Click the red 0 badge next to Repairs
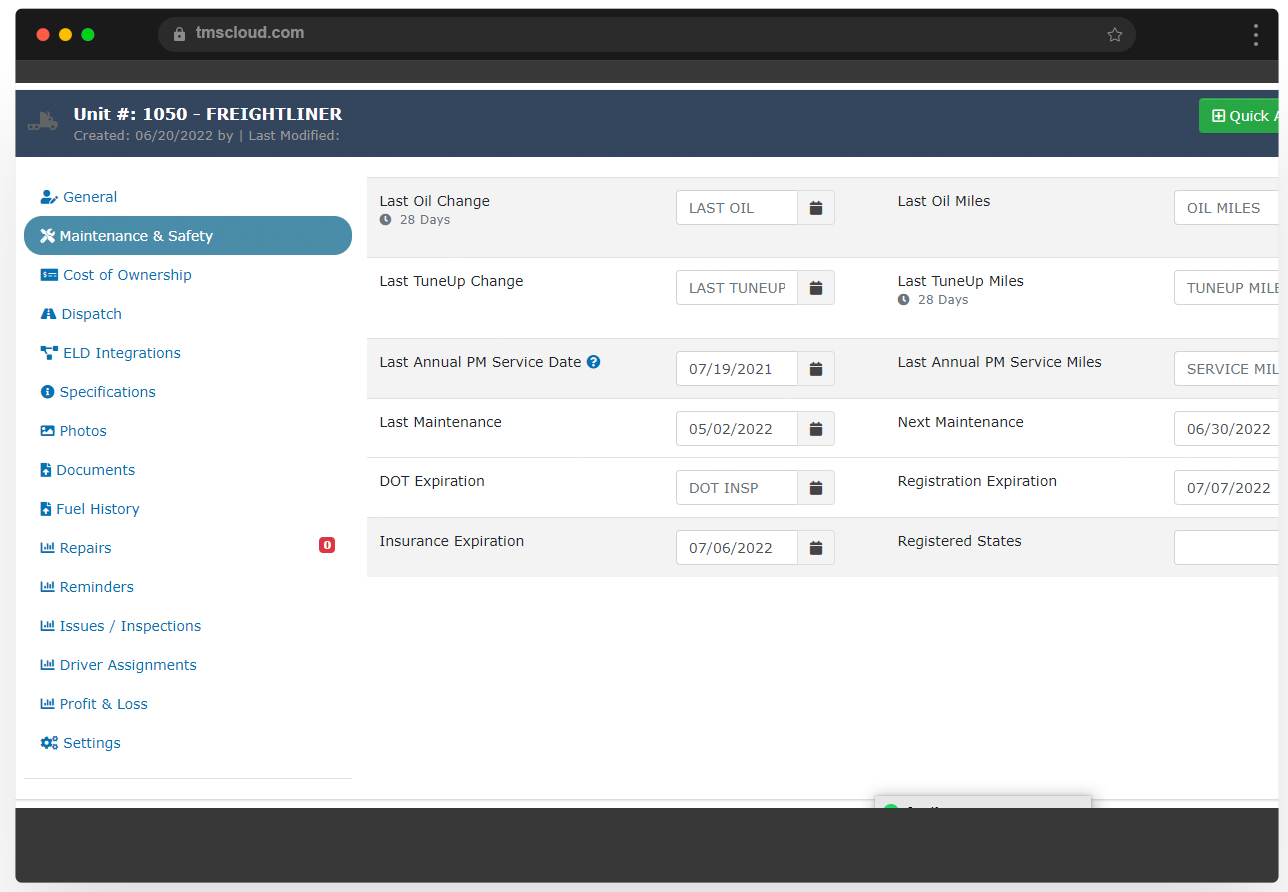Image resolution: width=1288 pixels, height=892 pixels. (327, 545)
